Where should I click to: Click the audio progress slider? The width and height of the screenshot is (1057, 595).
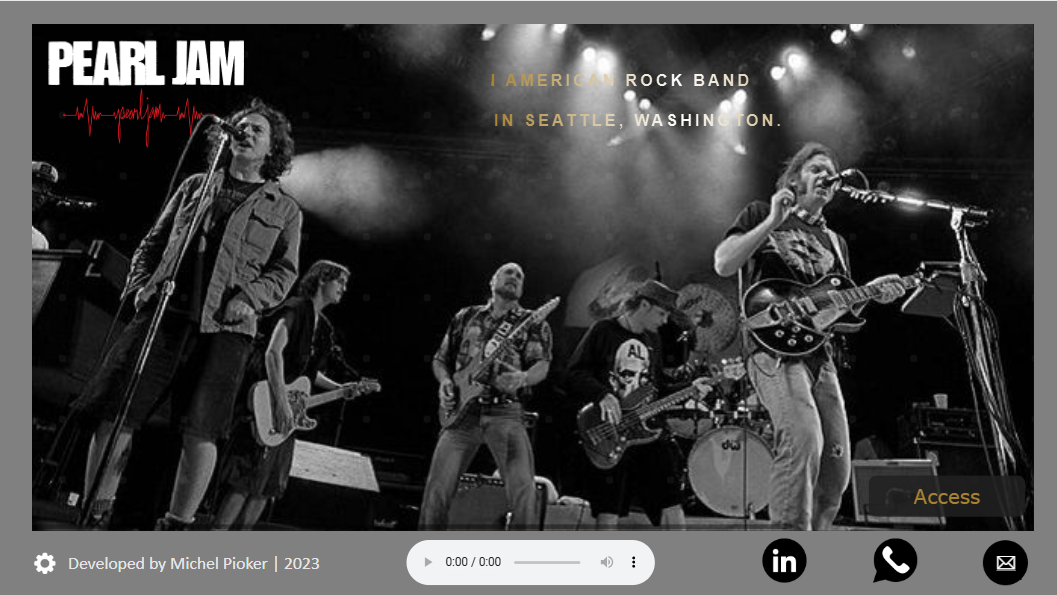tap(547, 562)
